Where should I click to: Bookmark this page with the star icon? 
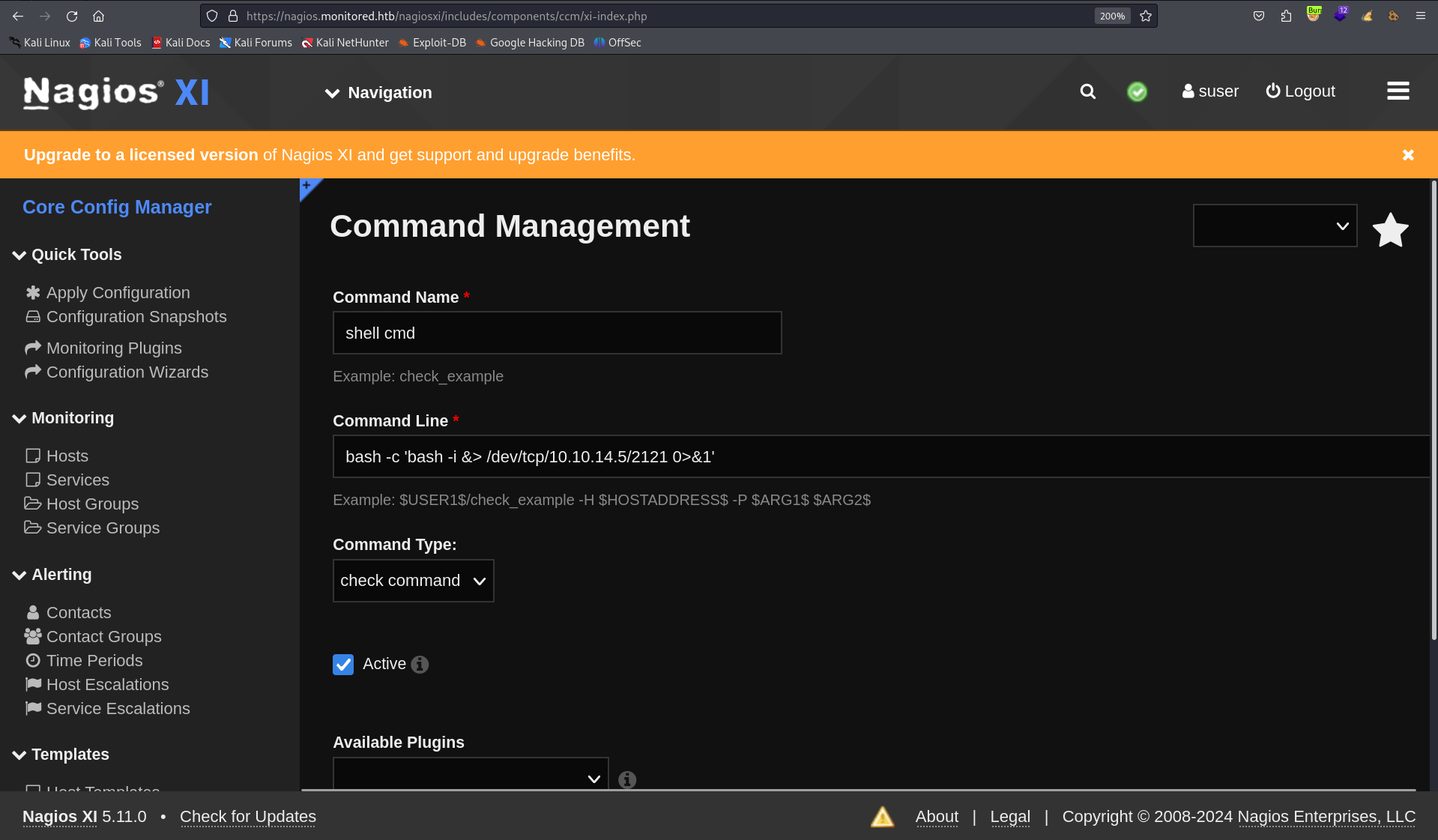[x=1146, y=16]
